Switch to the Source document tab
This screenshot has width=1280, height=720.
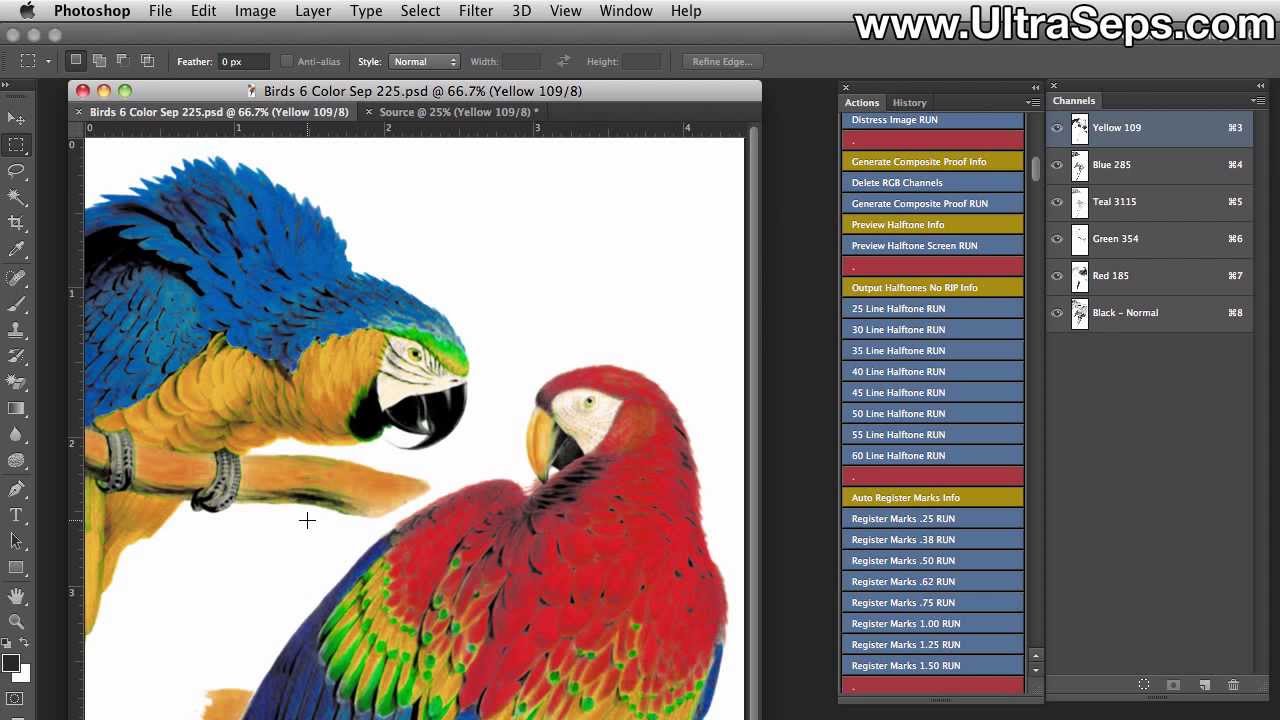(458, 112)
